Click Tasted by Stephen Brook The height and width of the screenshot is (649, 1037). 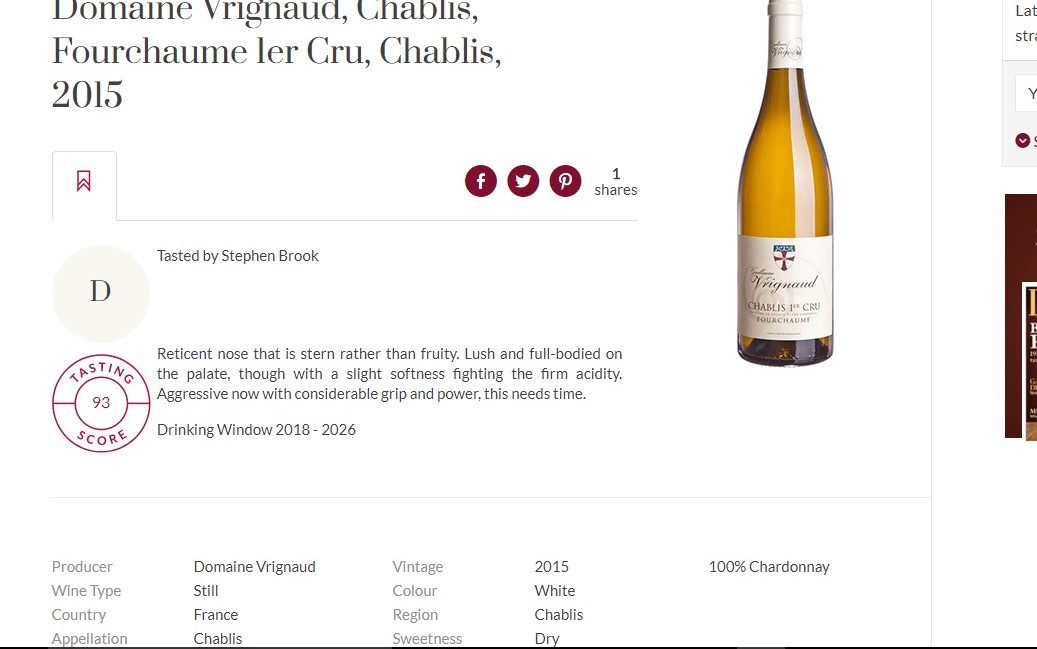pos(237,256)
